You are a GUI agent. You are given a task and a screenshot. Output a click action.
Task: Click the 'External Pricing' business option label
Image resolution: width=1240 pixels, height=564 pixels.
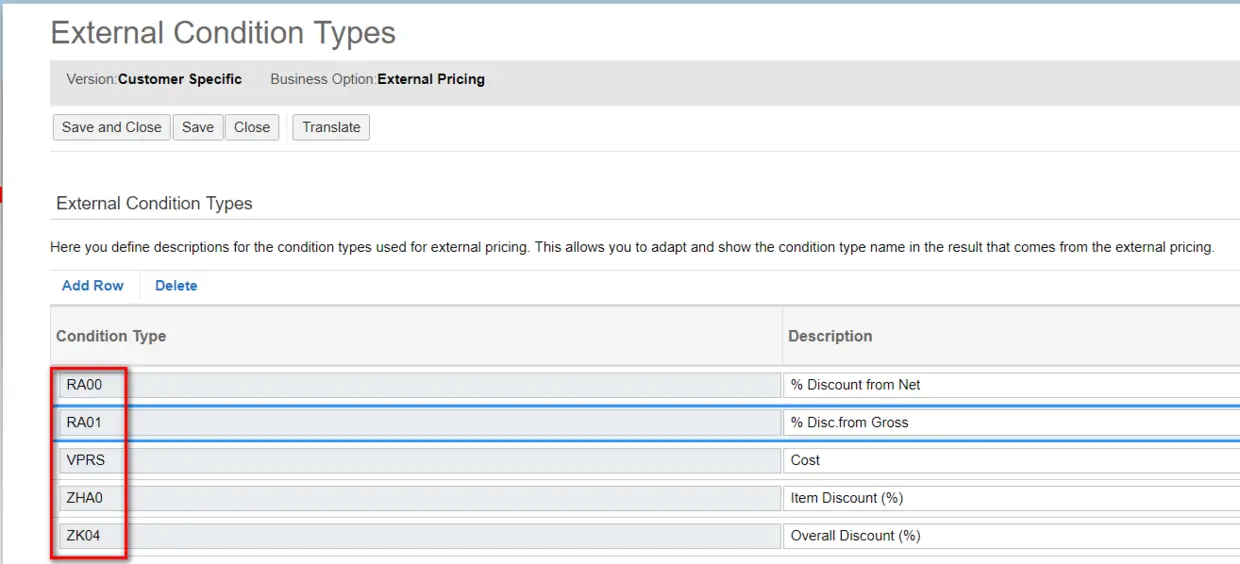[x=431, y=79]
